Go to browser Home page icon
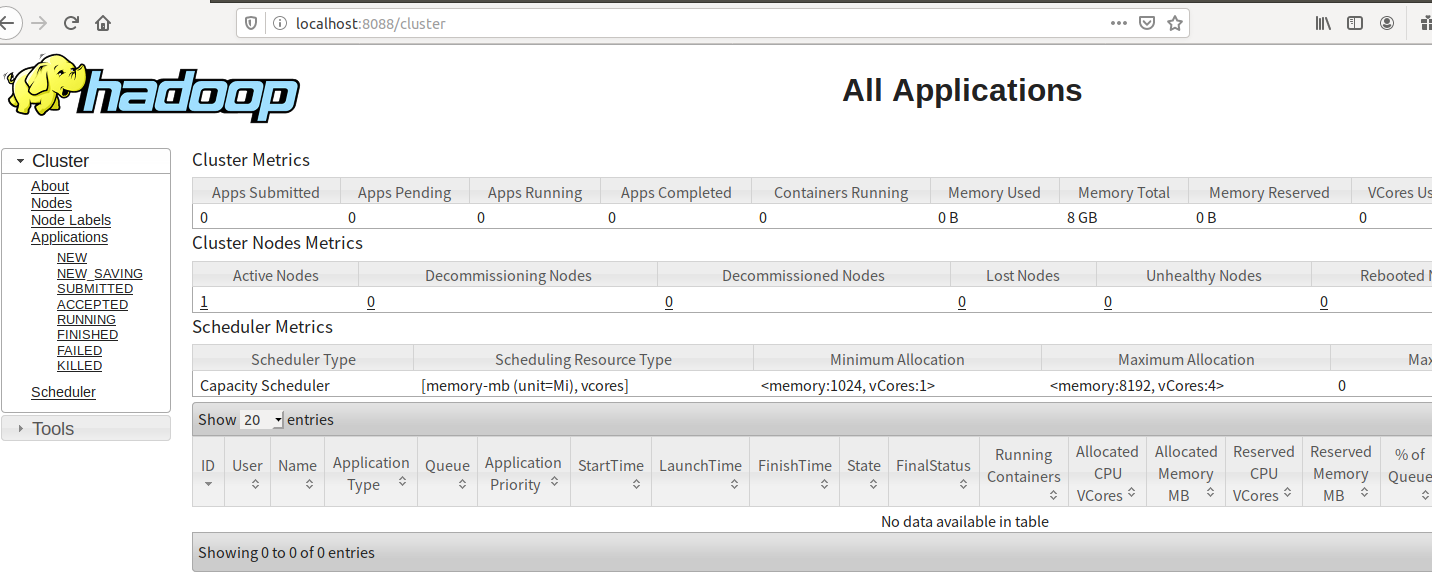 click(103, 23)
